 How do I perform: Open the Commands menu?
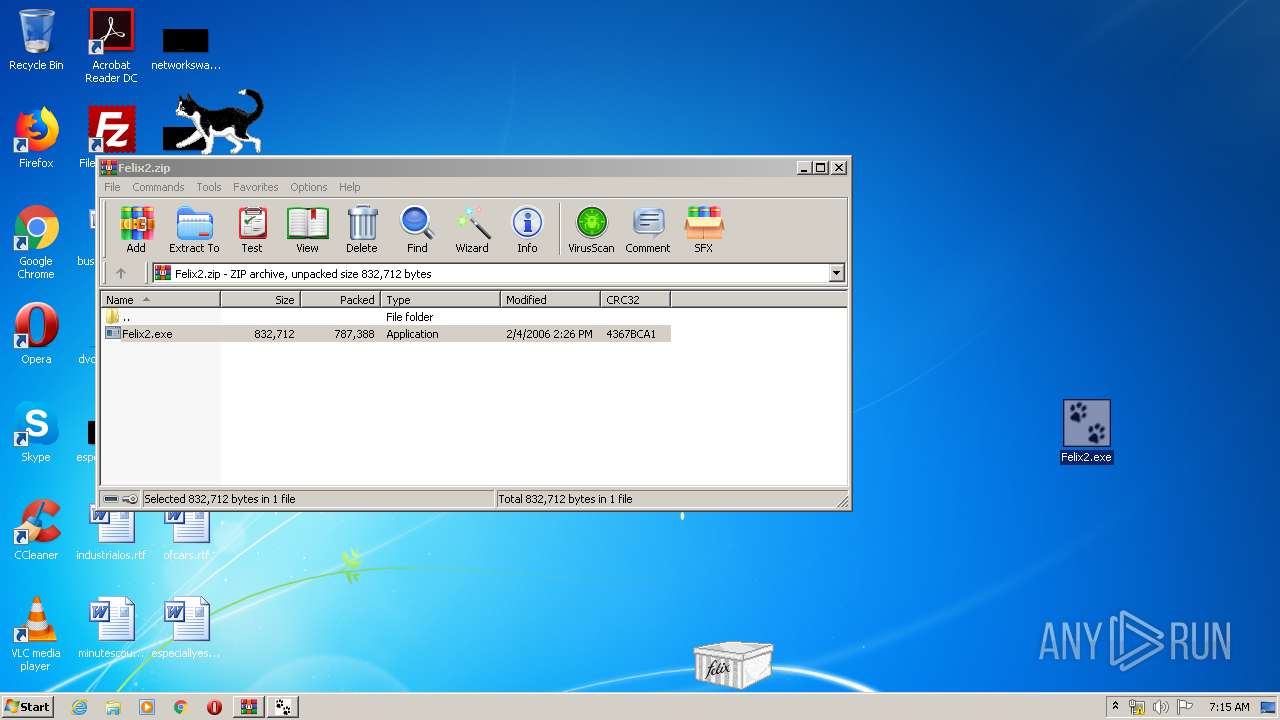(x=158, y=187)
